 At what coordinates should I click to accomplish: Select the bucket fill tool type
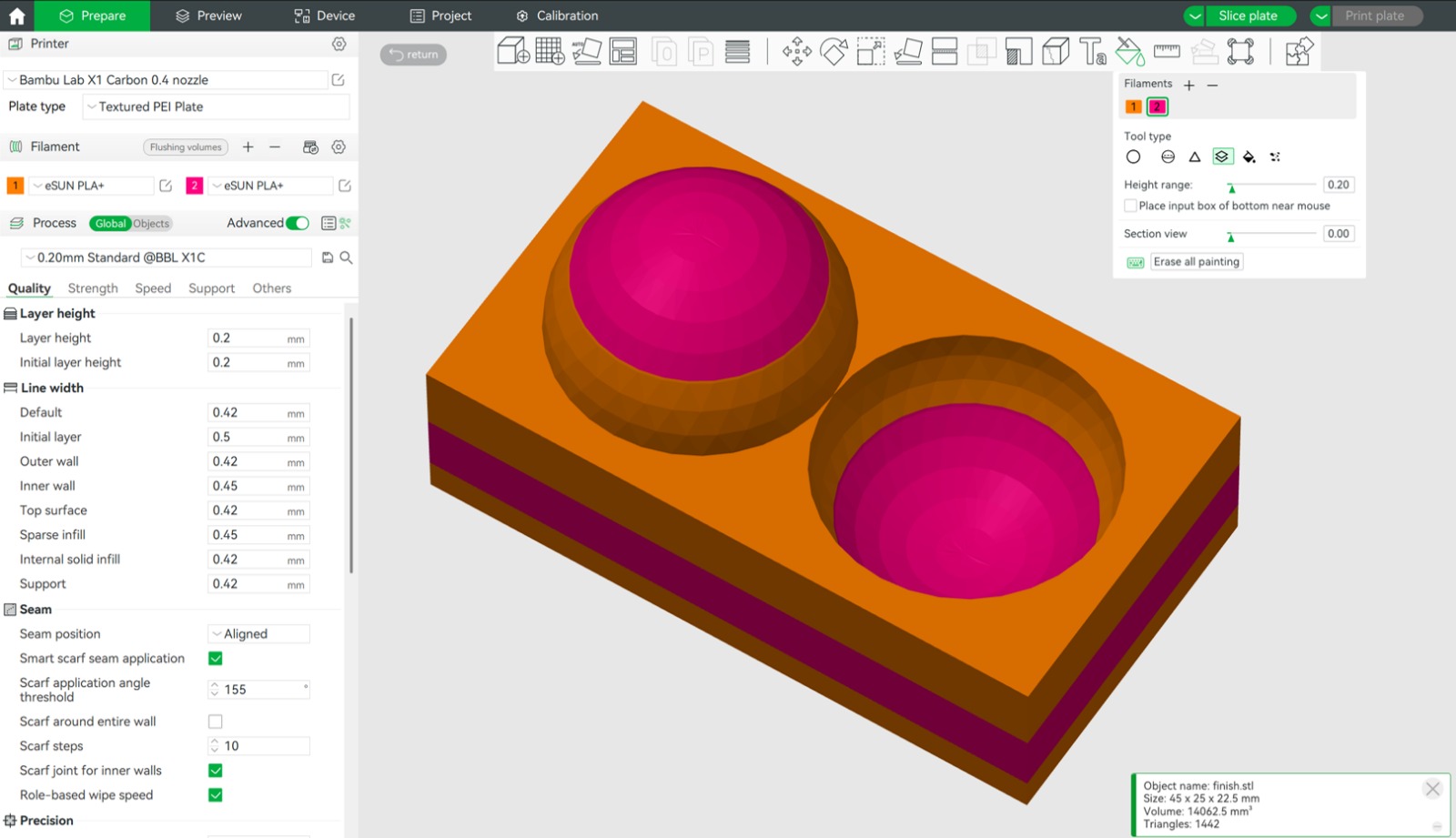click(1249, 156)
